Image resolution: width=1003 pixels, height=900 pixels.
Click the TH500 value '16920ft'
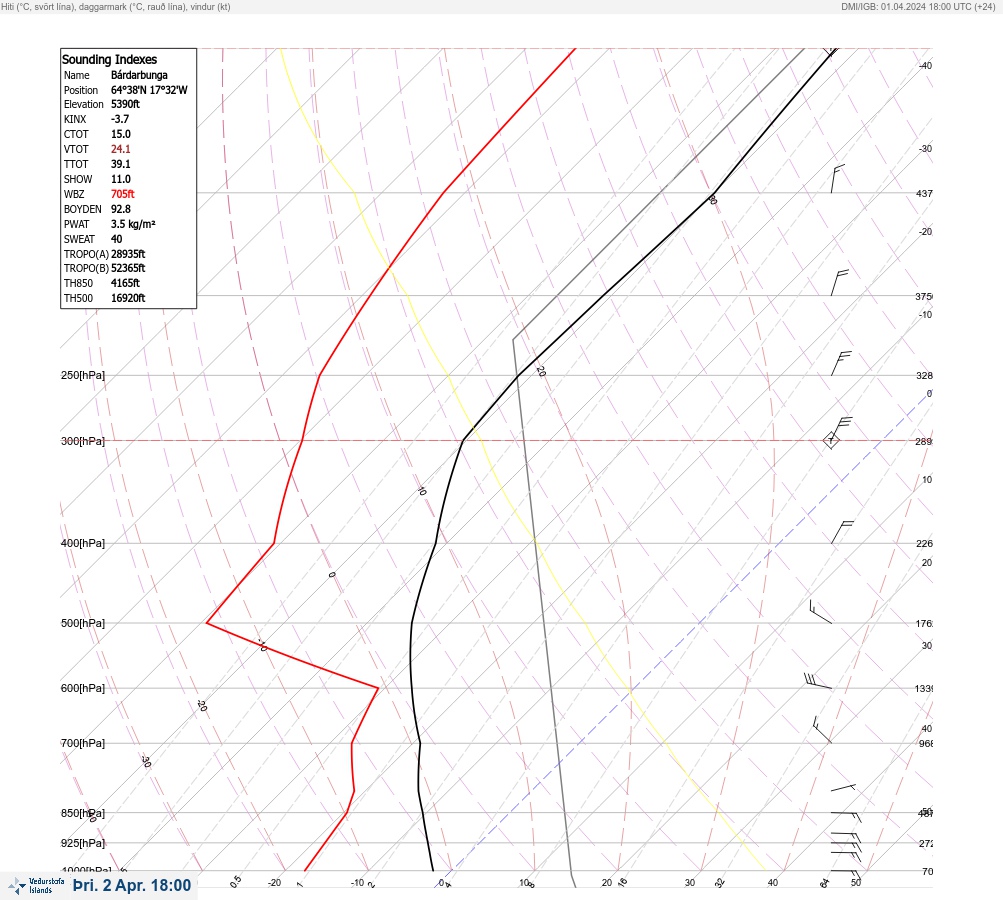pyautogui.click(x=128, y=298)
